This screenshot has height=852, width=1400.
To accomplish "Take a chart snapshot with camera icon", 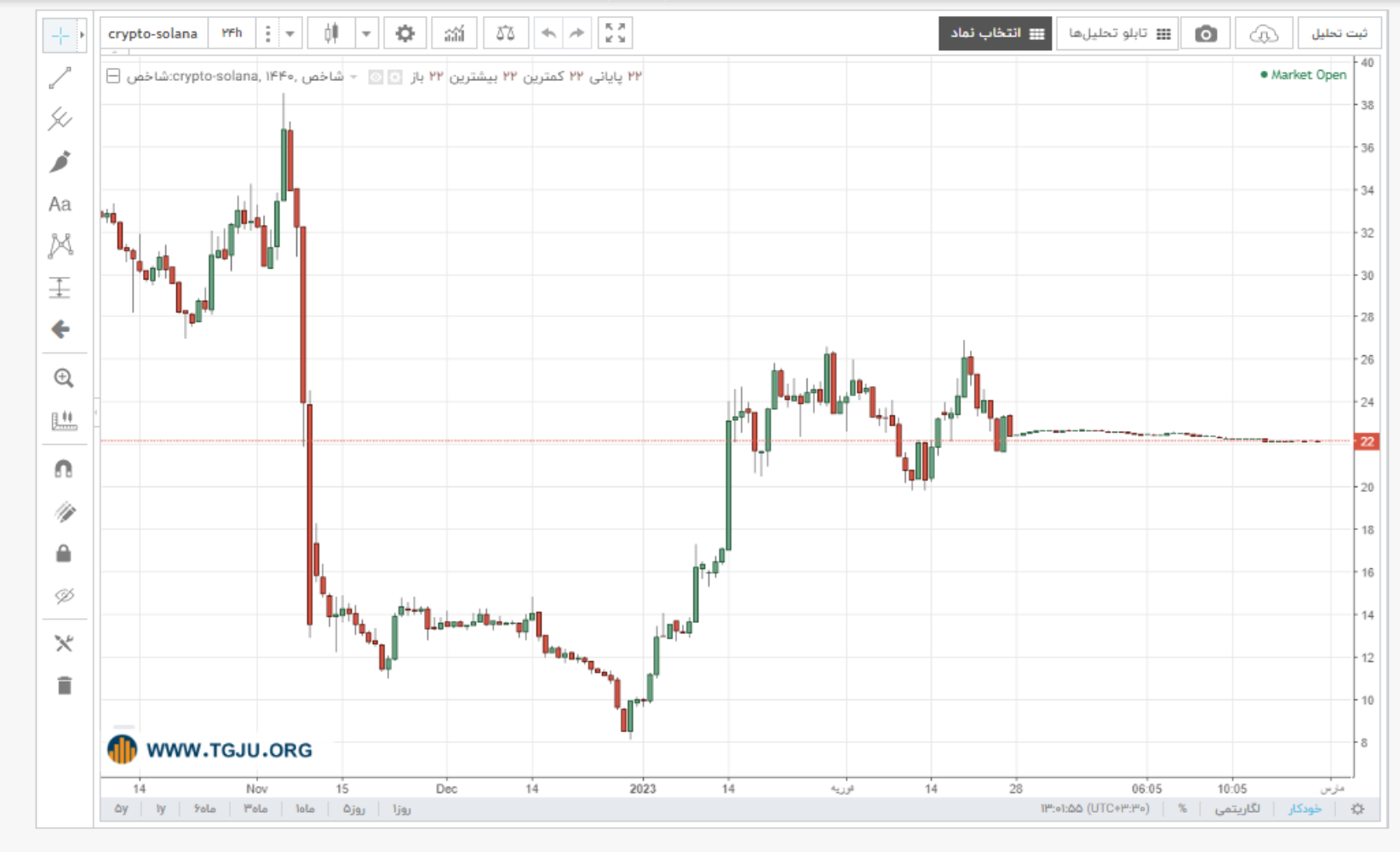I will [x=1206, y=34].
